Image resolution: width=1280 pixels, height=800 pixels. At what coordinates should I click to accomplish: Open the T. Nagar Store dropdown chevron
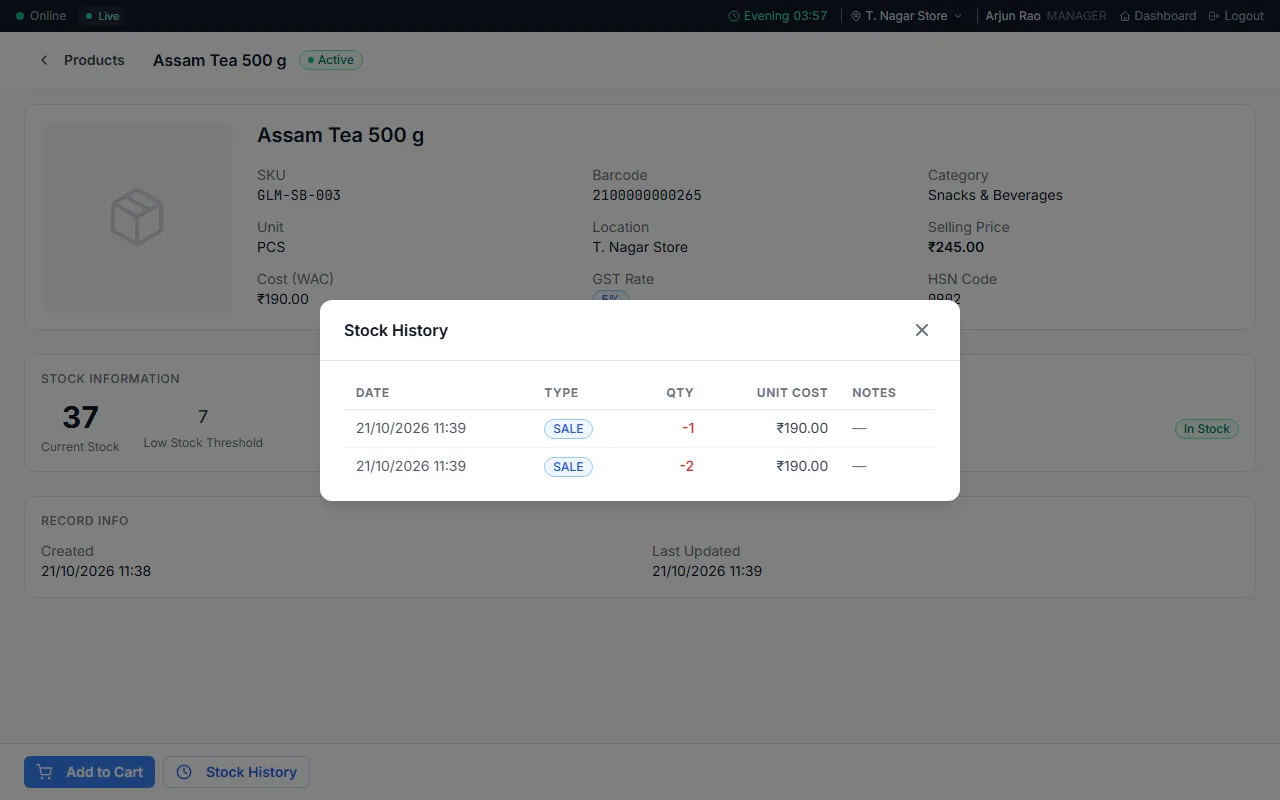click(x=958, y=16)
